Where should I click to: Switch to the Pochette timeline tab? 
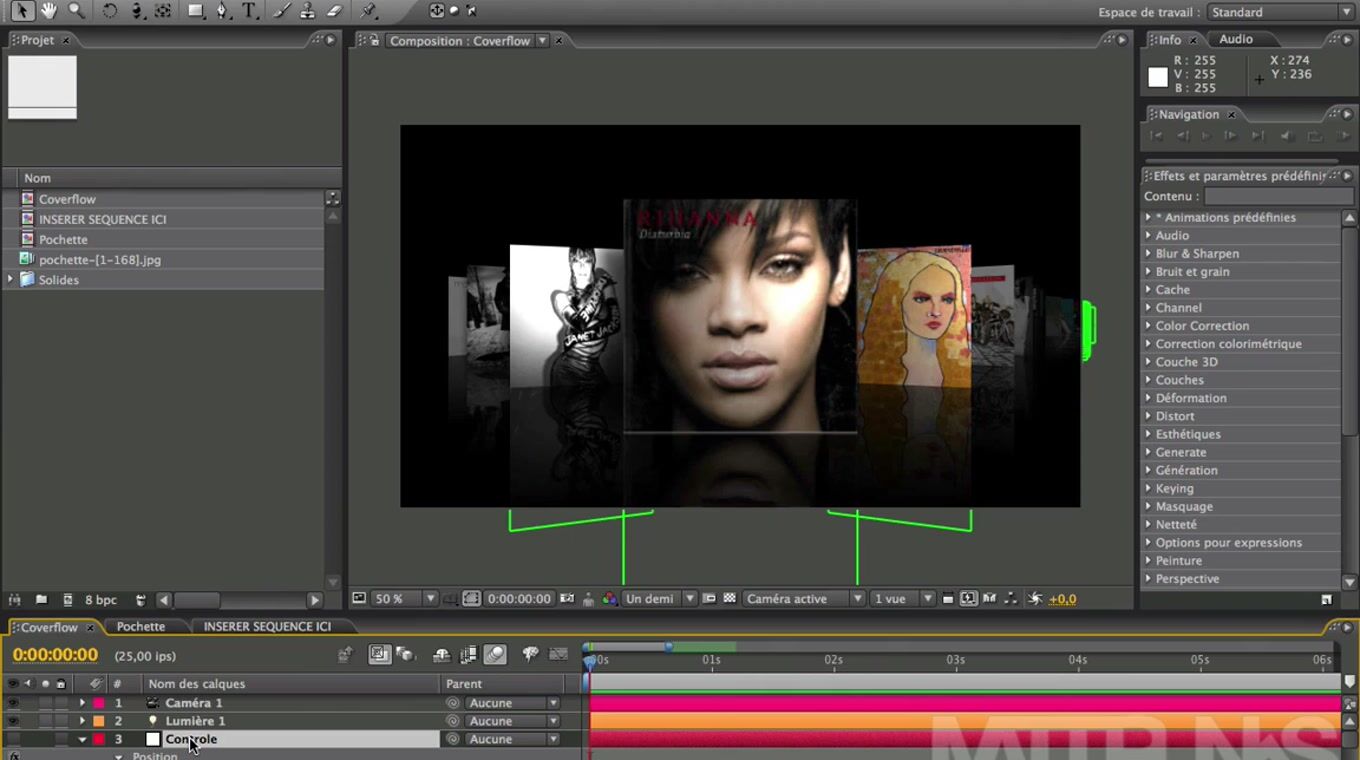(141, 627)
